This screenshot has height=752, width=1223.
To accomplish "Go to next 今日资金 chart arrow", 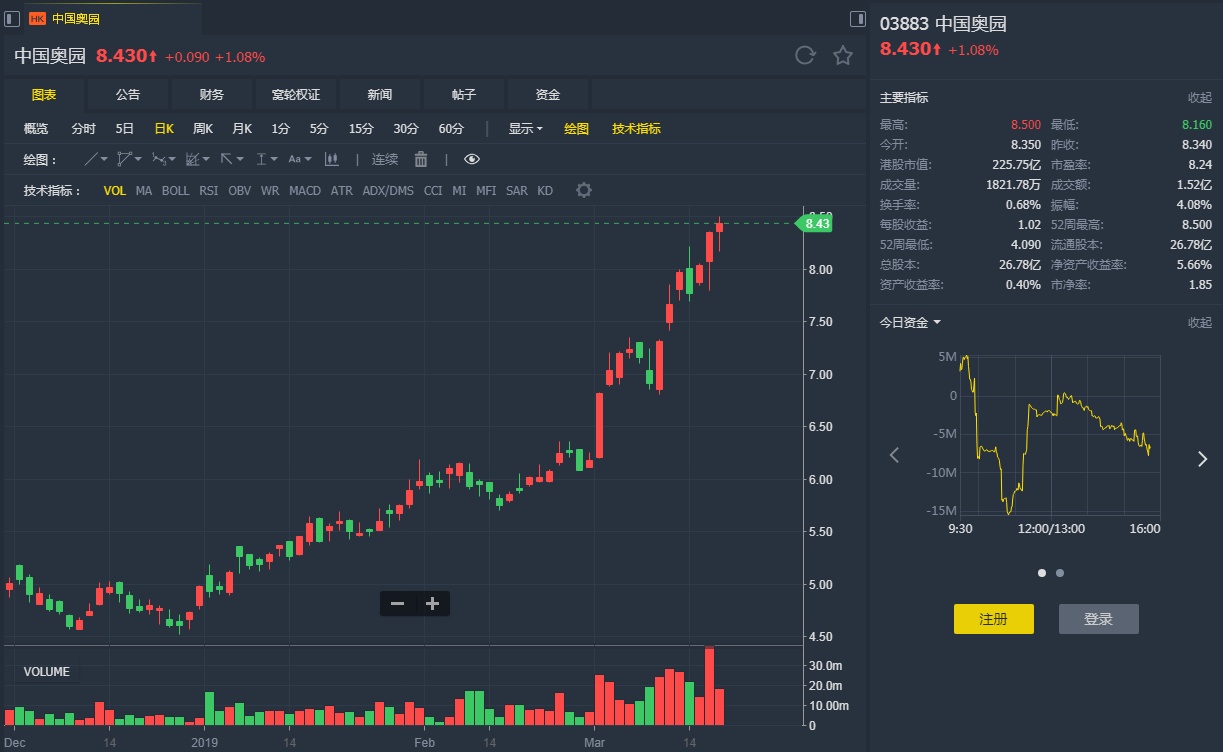I will click(x=1202, y=458).
